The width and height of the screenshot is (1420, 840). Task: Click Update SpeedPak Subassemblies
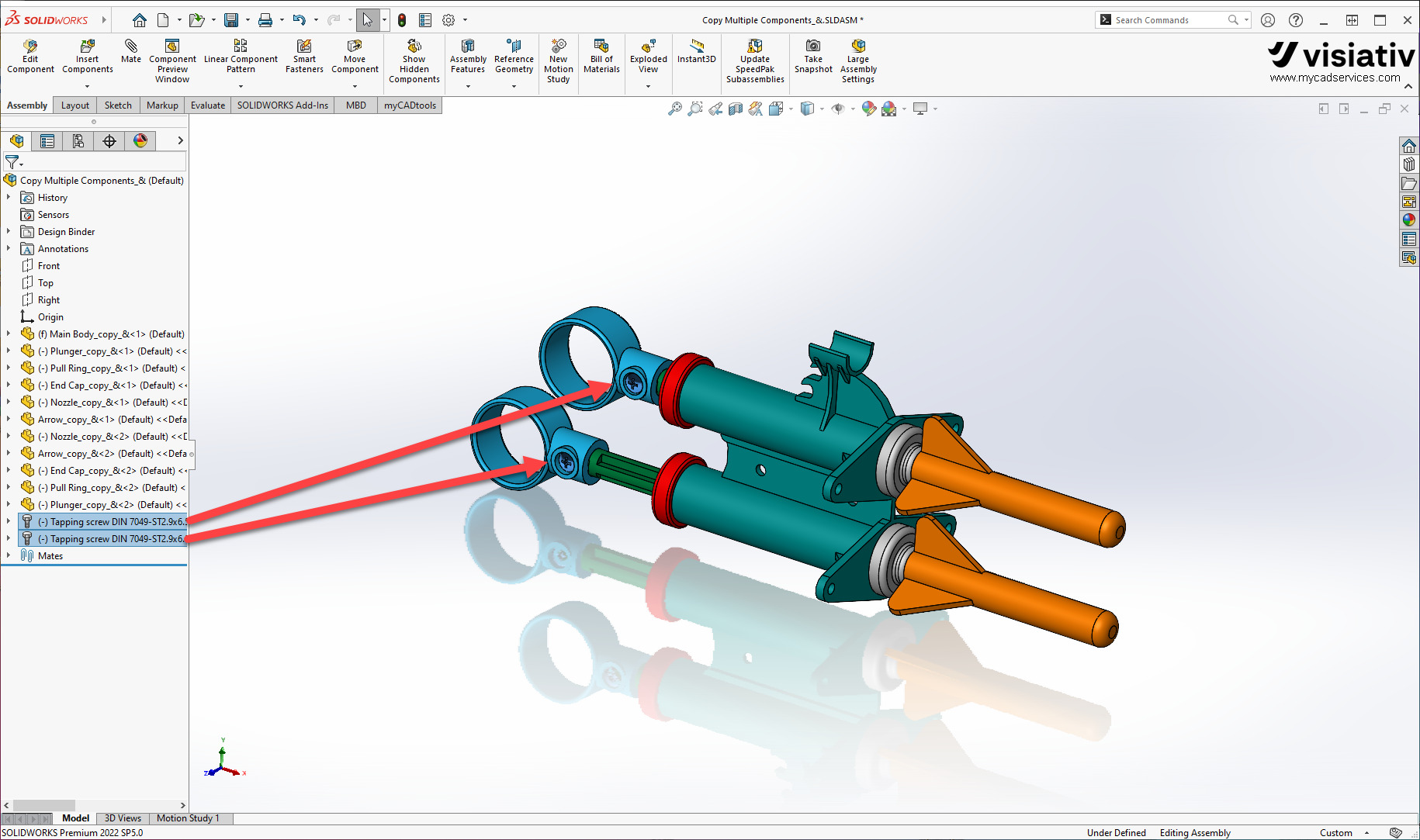(x=755, y=61)
